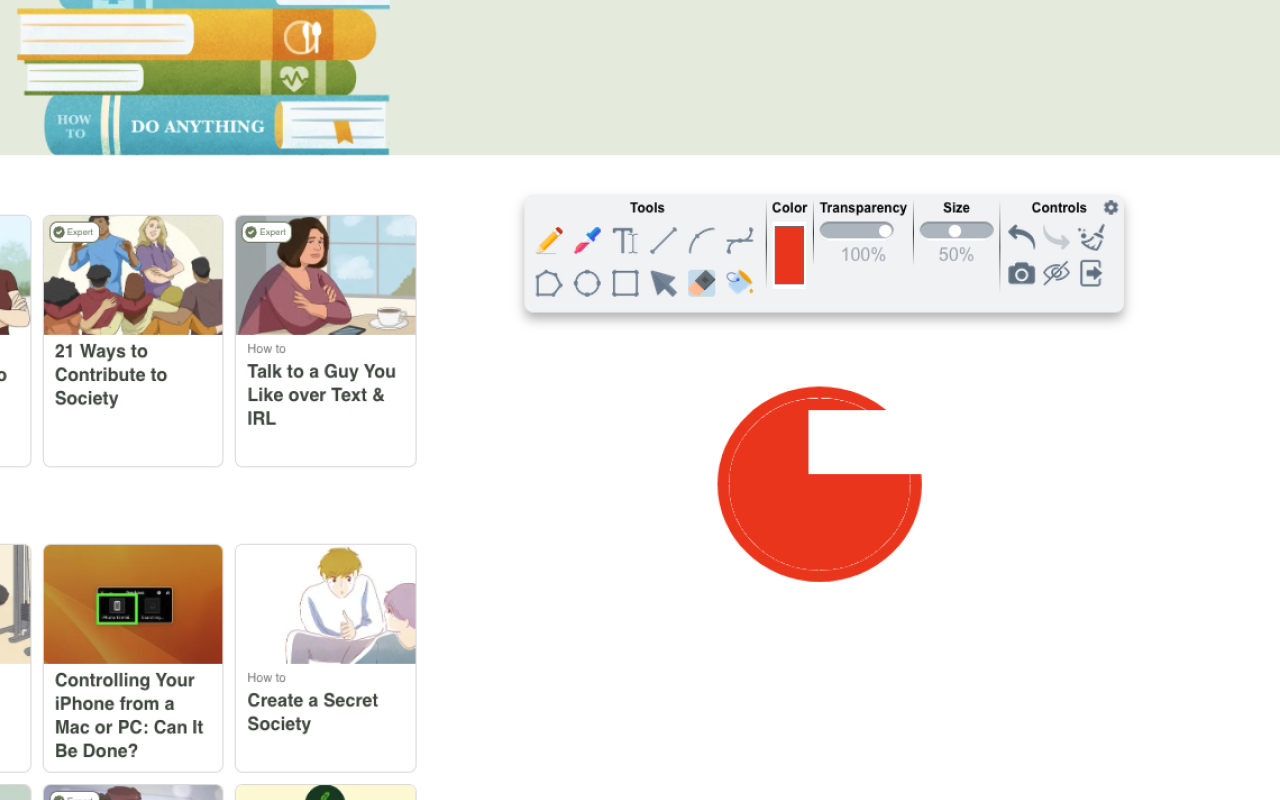1280x800 pixels.
Task: Select the paint bucket Fill tool
Action: coord(740,283)
